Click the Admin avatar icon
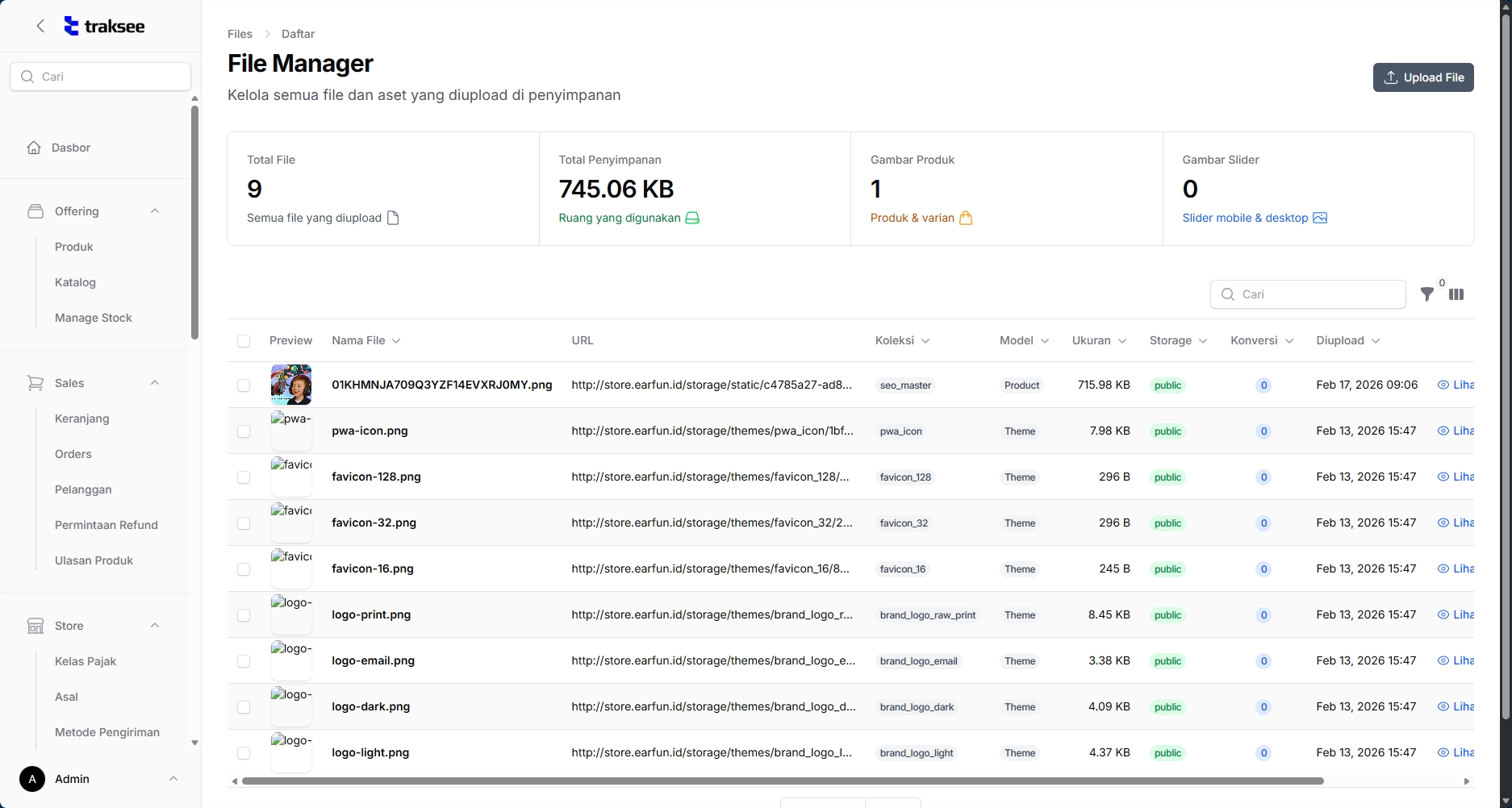 point(32,779)
